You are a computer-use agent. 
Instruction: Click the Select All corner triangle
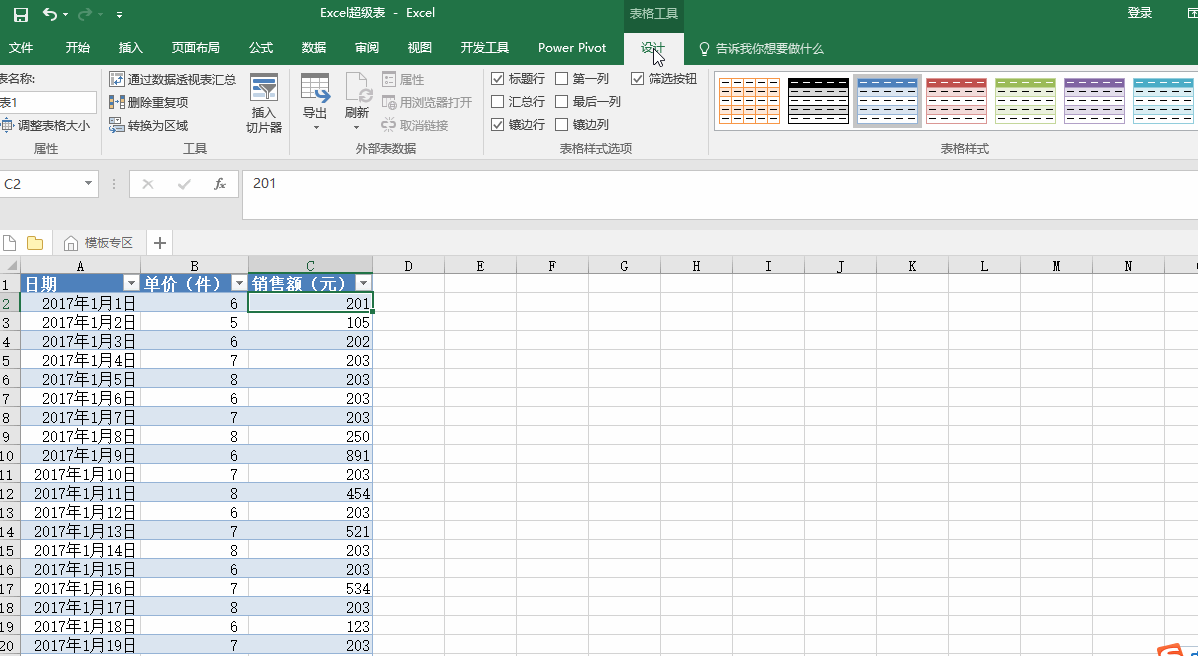click(11, 266)
